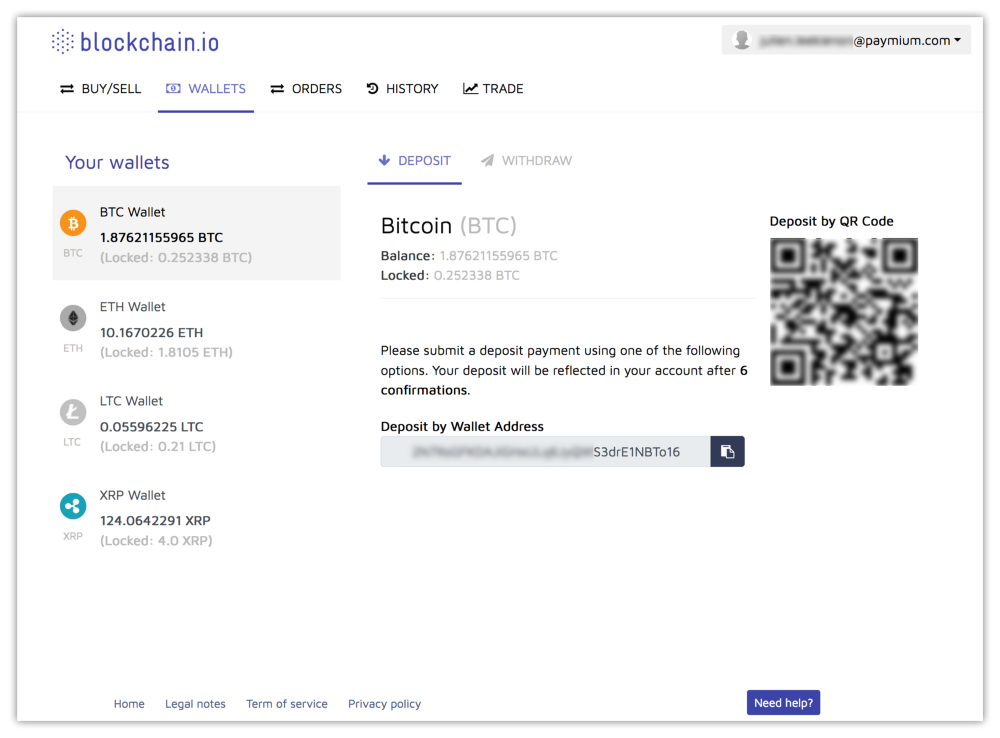Click the Bitcoin (BTC) heading
The image size is (1000, 738).
coord(448,226)
